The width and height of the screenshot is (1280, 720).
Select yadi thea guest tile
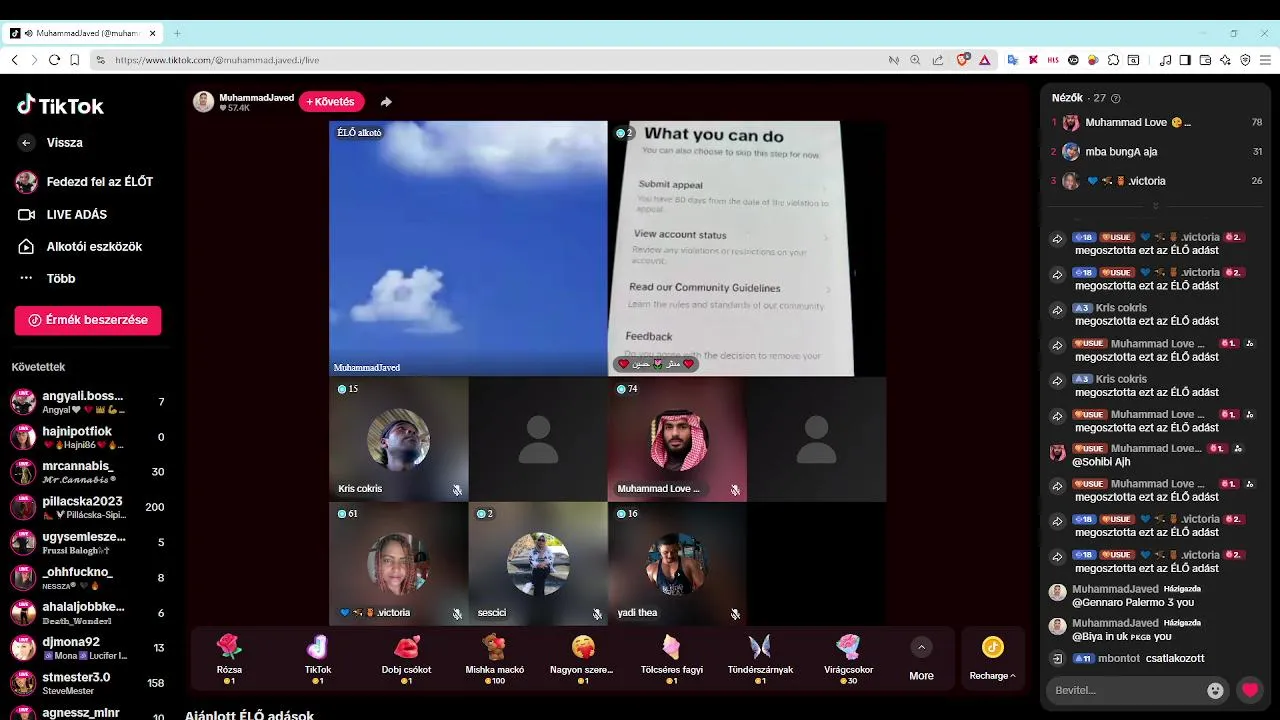(677, 564)
